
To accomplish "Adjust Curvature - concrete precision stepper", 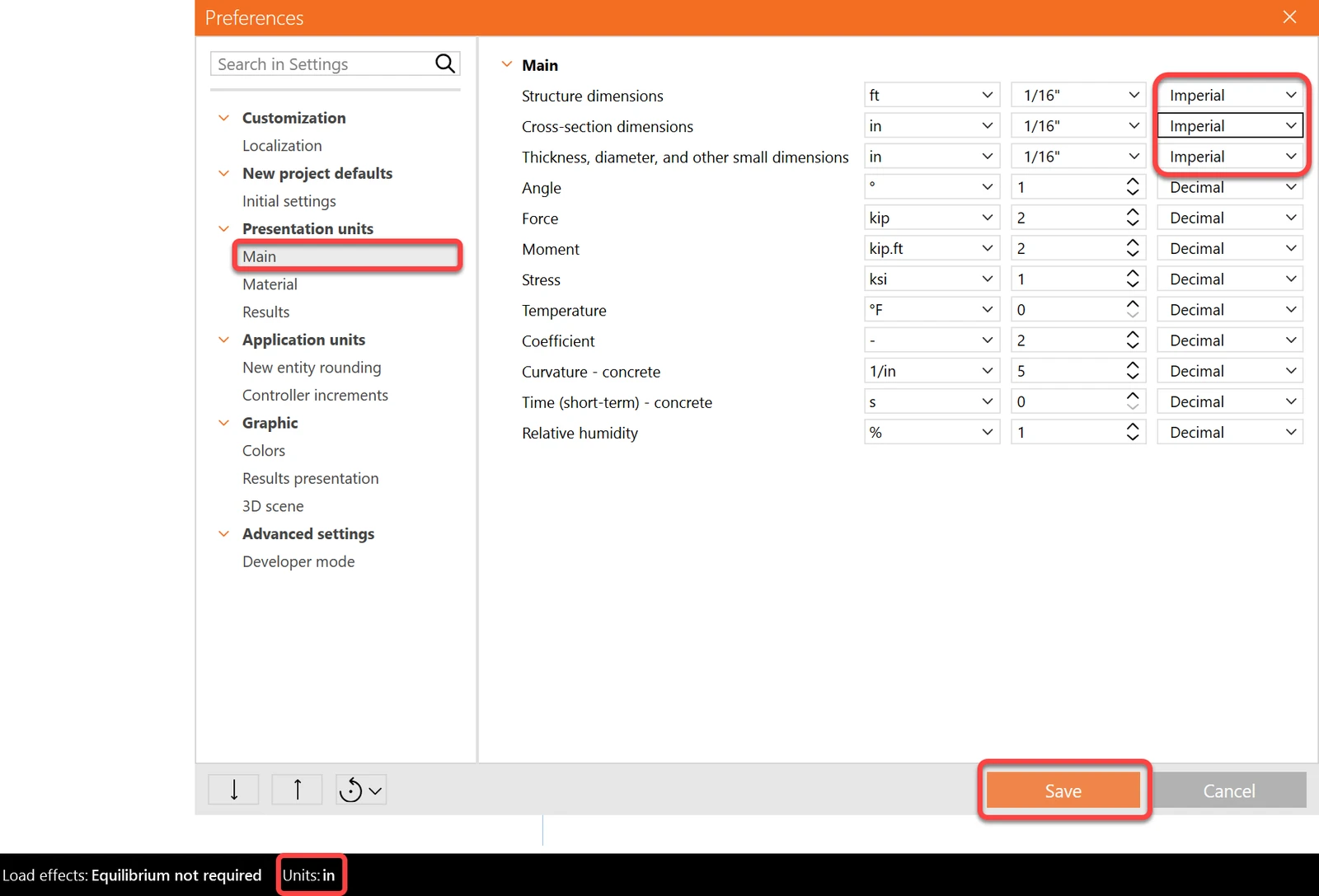I will click(x=1133, y=371).
